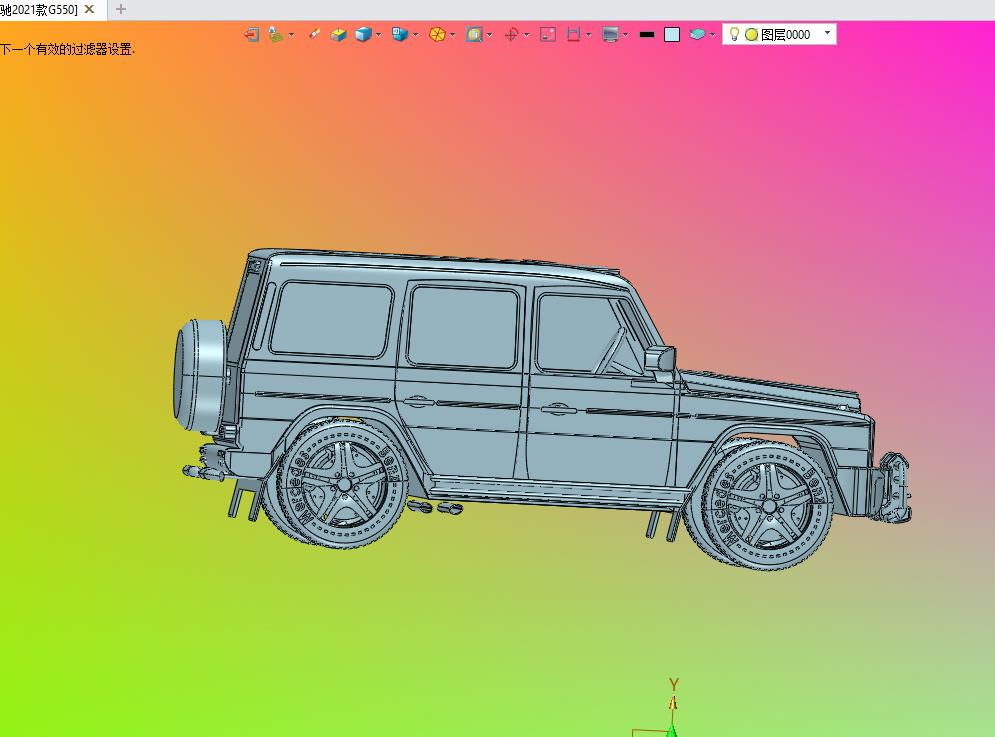Viewport: 995px width, 737px height.
Task: Click the rear side window of model
Action: click(331, 319)
